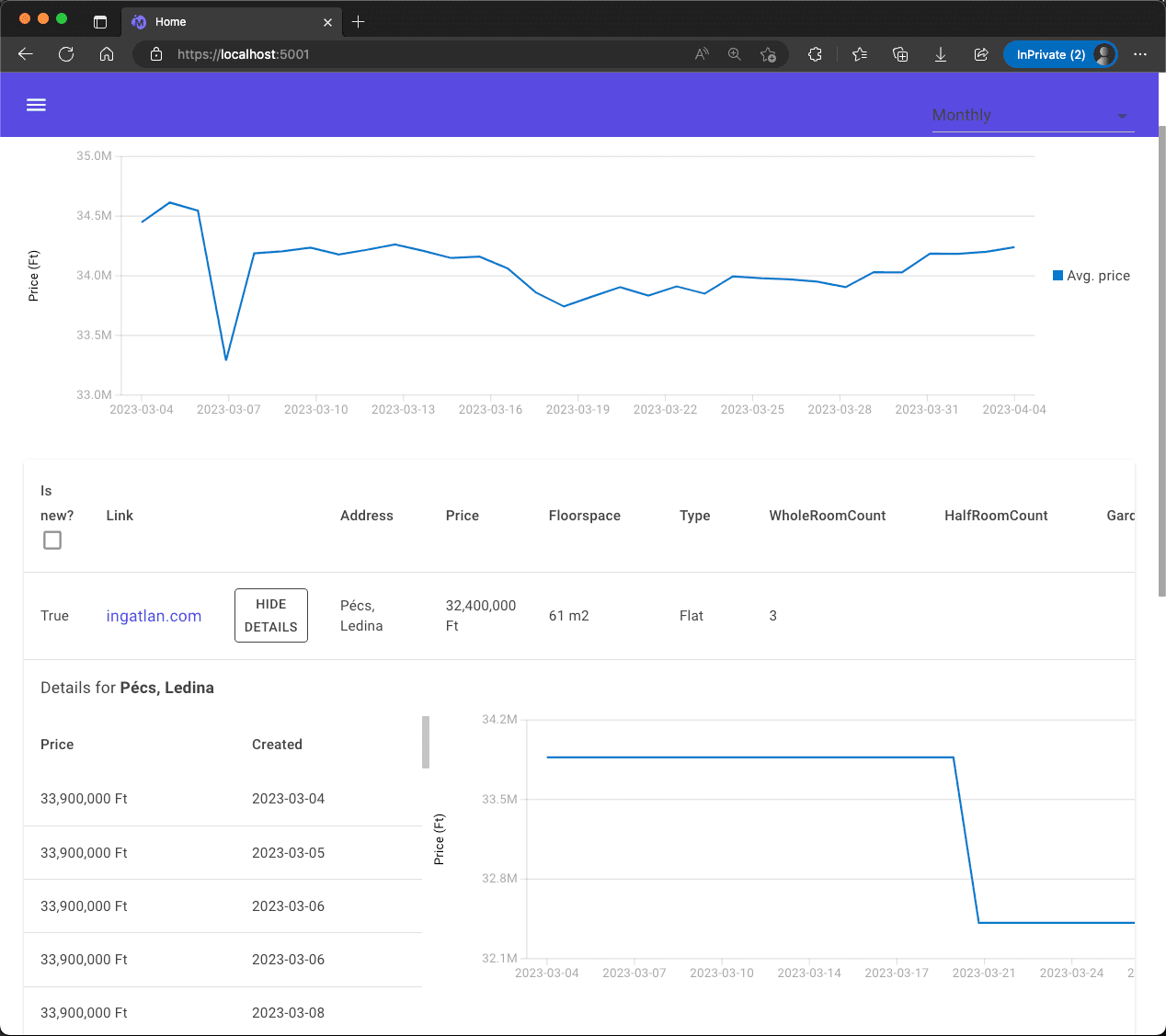Click the InPrivate profile button
Viewport: 1166px width, 1036px height.
click(1059, 54)
